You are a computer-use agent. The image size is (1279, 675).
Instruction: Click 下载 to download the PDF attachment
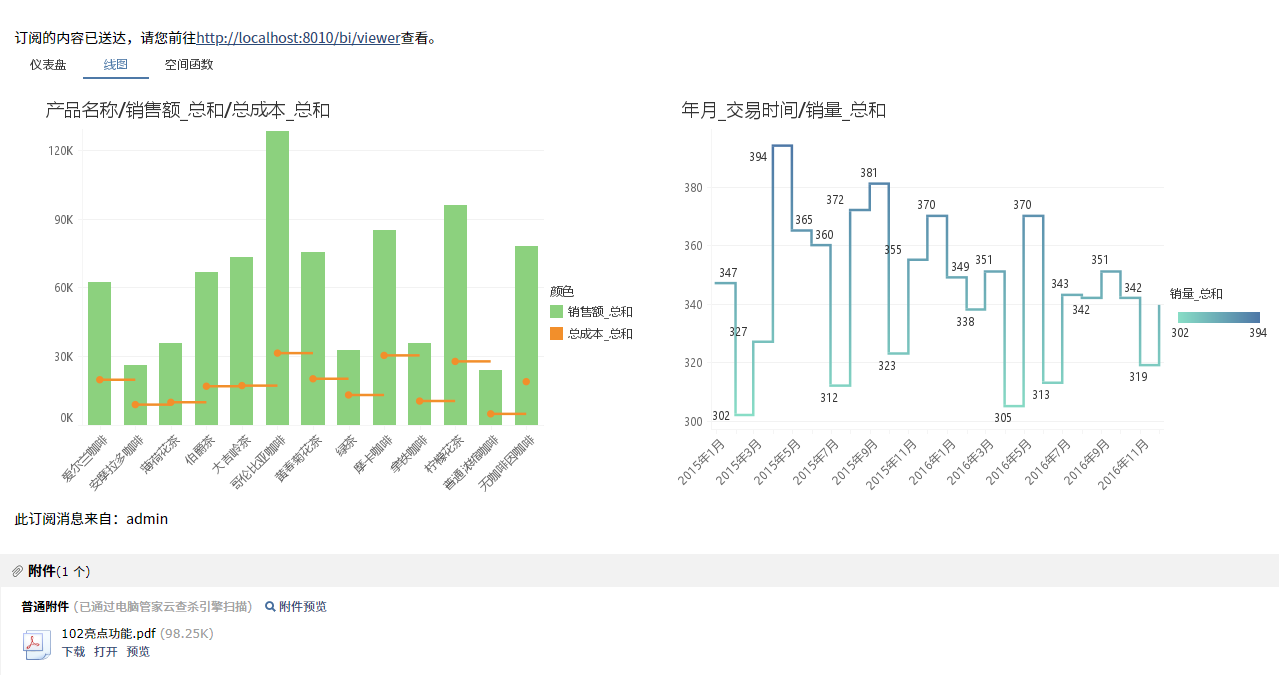pos(72,651)
